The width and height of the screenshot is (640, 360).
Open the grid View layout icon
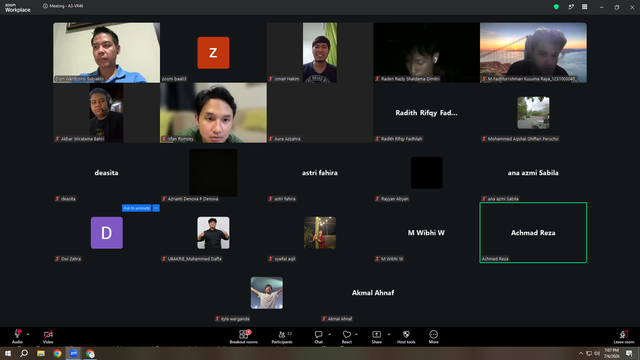click(x=584, y=7)
